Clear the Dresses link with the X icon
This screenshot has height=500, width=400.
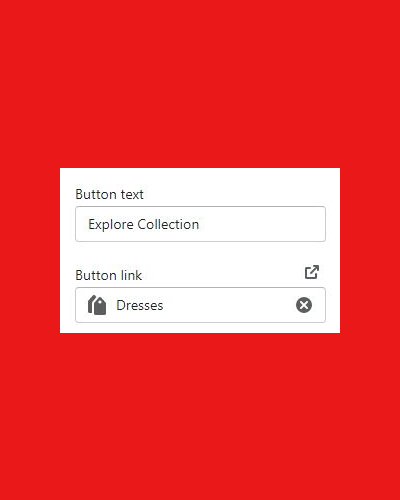304,305
